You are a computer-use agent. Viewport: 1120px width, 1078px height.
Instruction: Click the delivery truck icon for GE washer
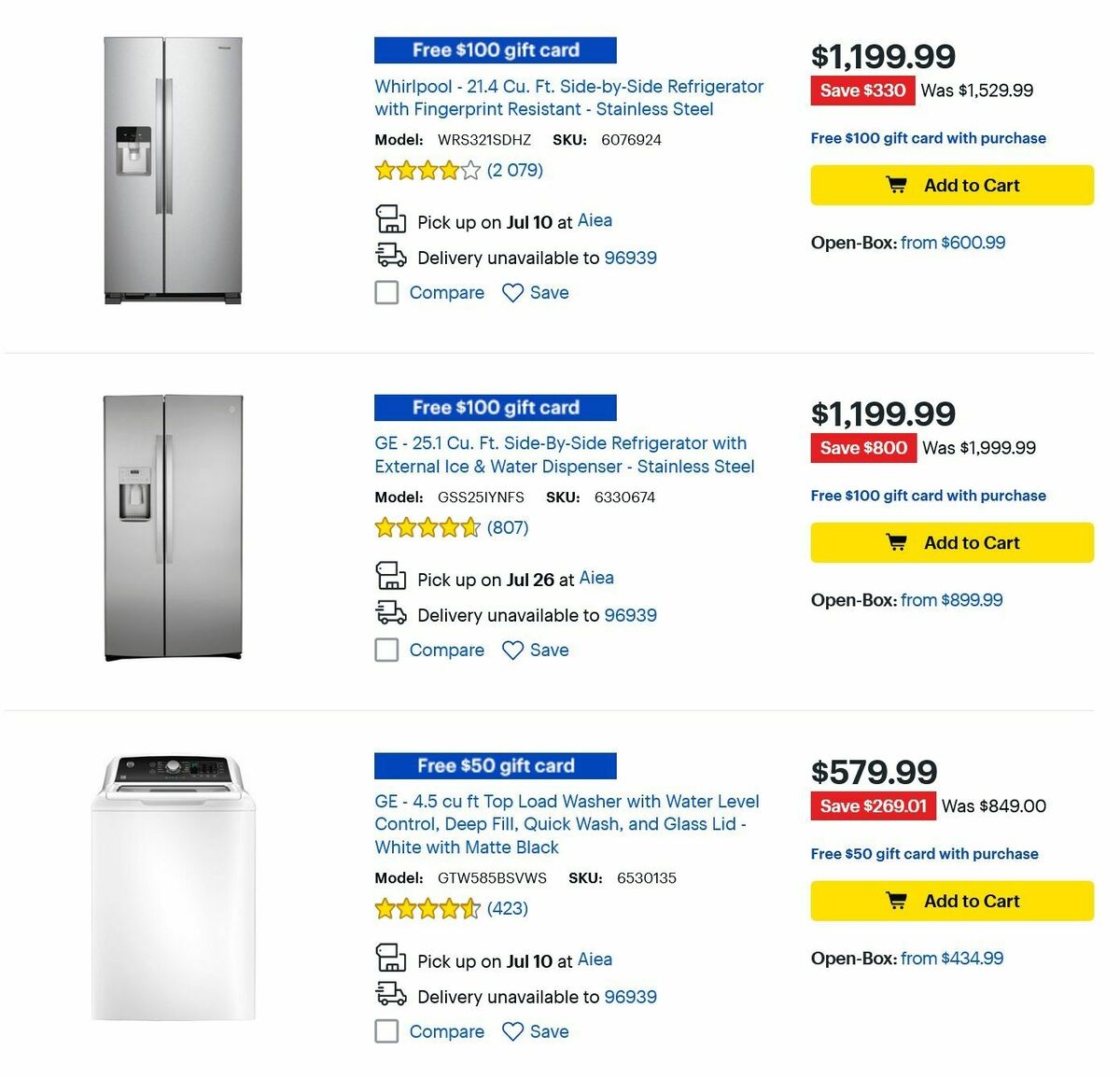tap(391, 994)
